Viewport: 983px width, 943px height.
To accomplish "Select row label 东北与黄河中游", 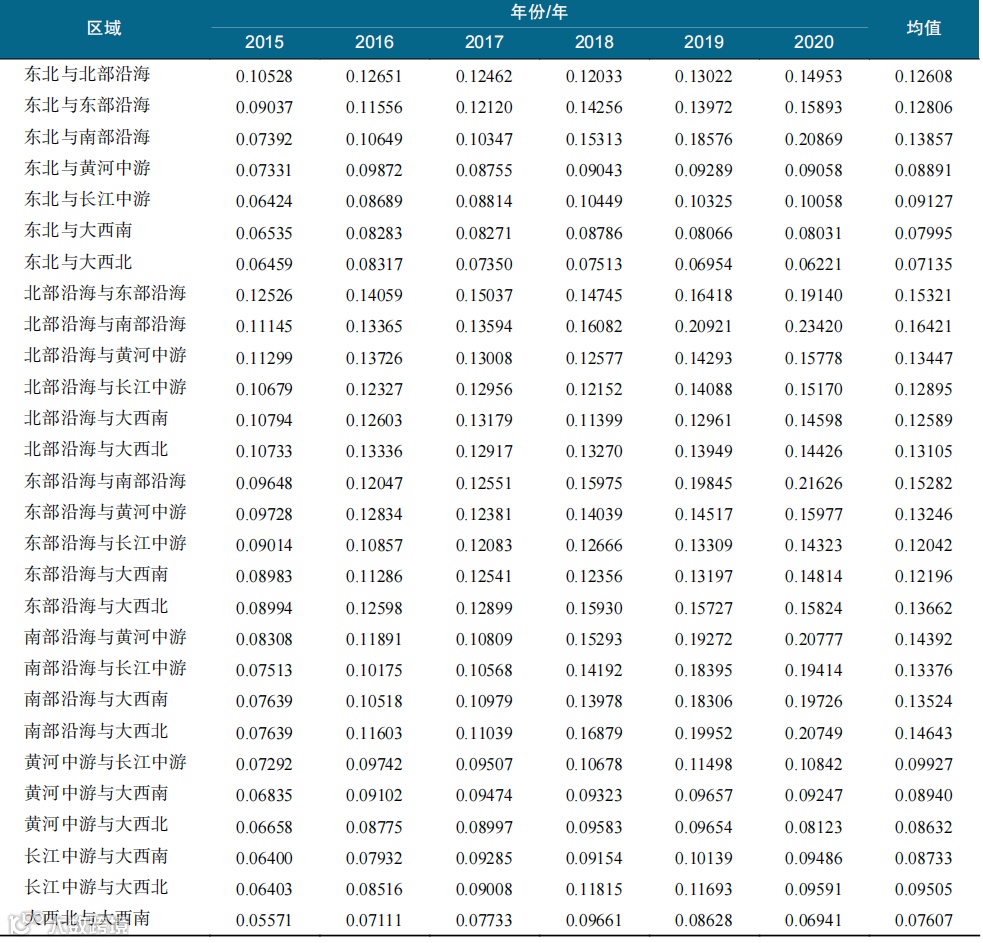I will (87, 168).
